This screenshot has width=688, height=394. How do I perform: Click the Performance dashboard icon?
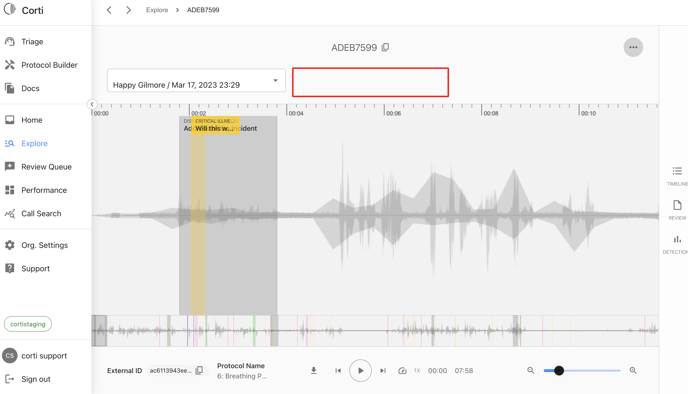(10, 190)
